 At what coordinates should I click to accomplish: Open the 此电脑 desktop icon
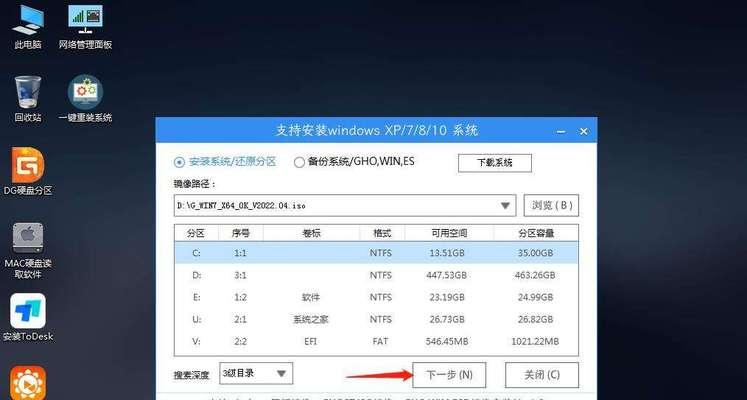tap(28, 27)
